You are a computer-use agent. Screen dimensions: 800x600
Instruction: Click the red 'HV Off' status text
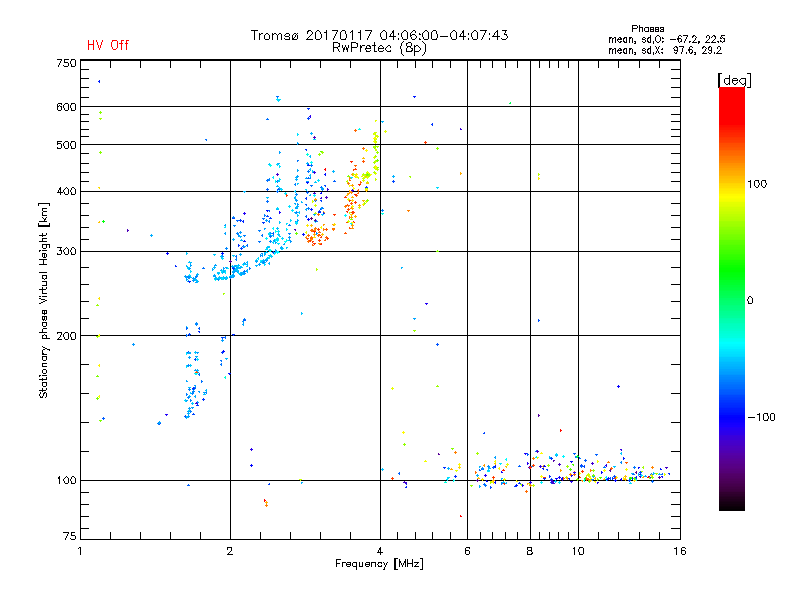pos(108,45)
